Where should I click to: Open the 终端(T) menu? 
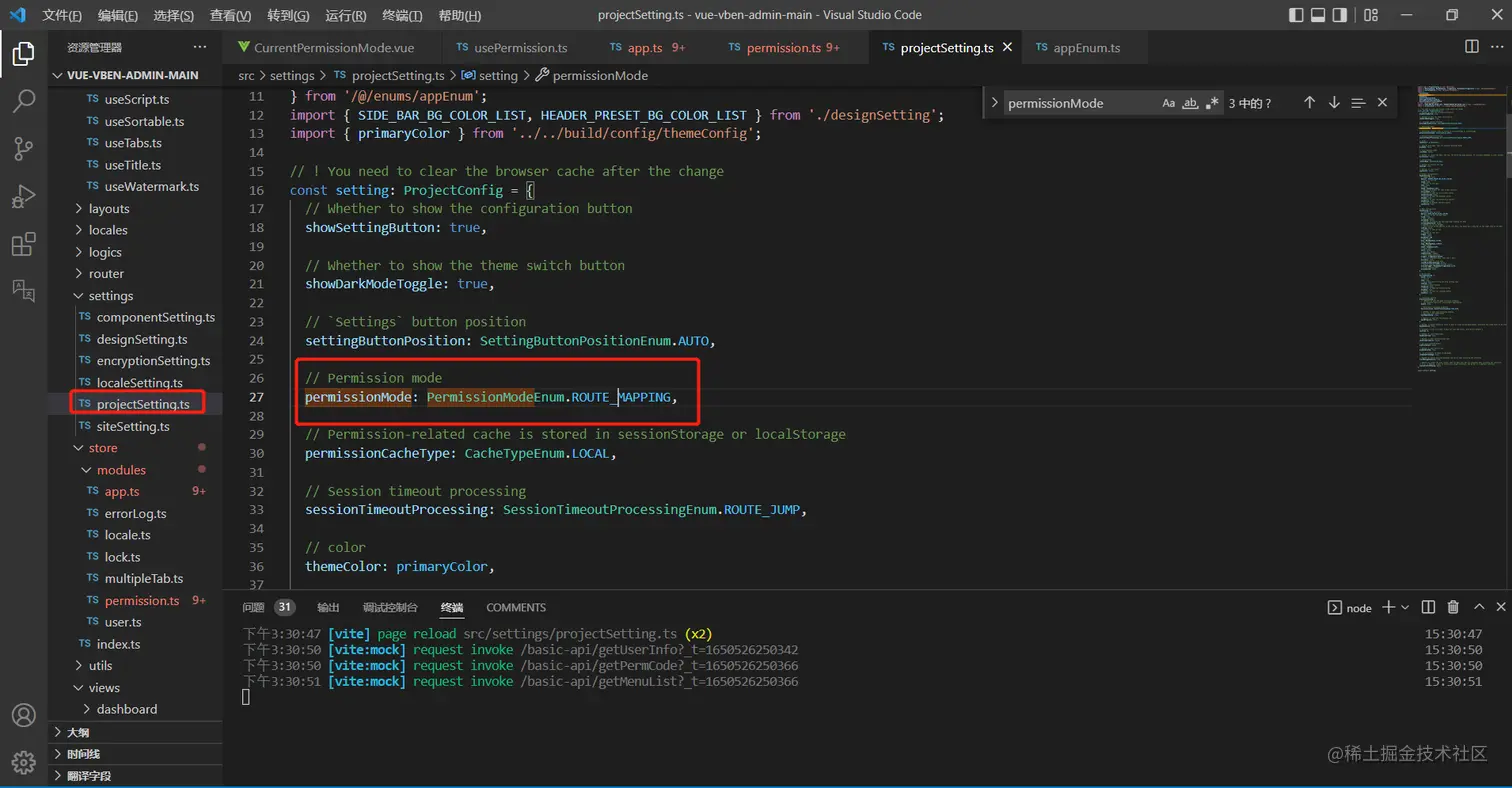402,15
